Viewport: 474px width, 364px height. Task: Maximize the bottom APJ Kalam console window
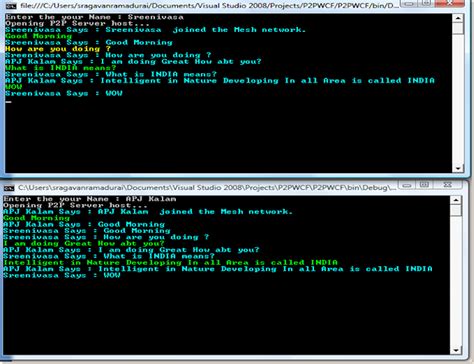click(x=424, y=185)
